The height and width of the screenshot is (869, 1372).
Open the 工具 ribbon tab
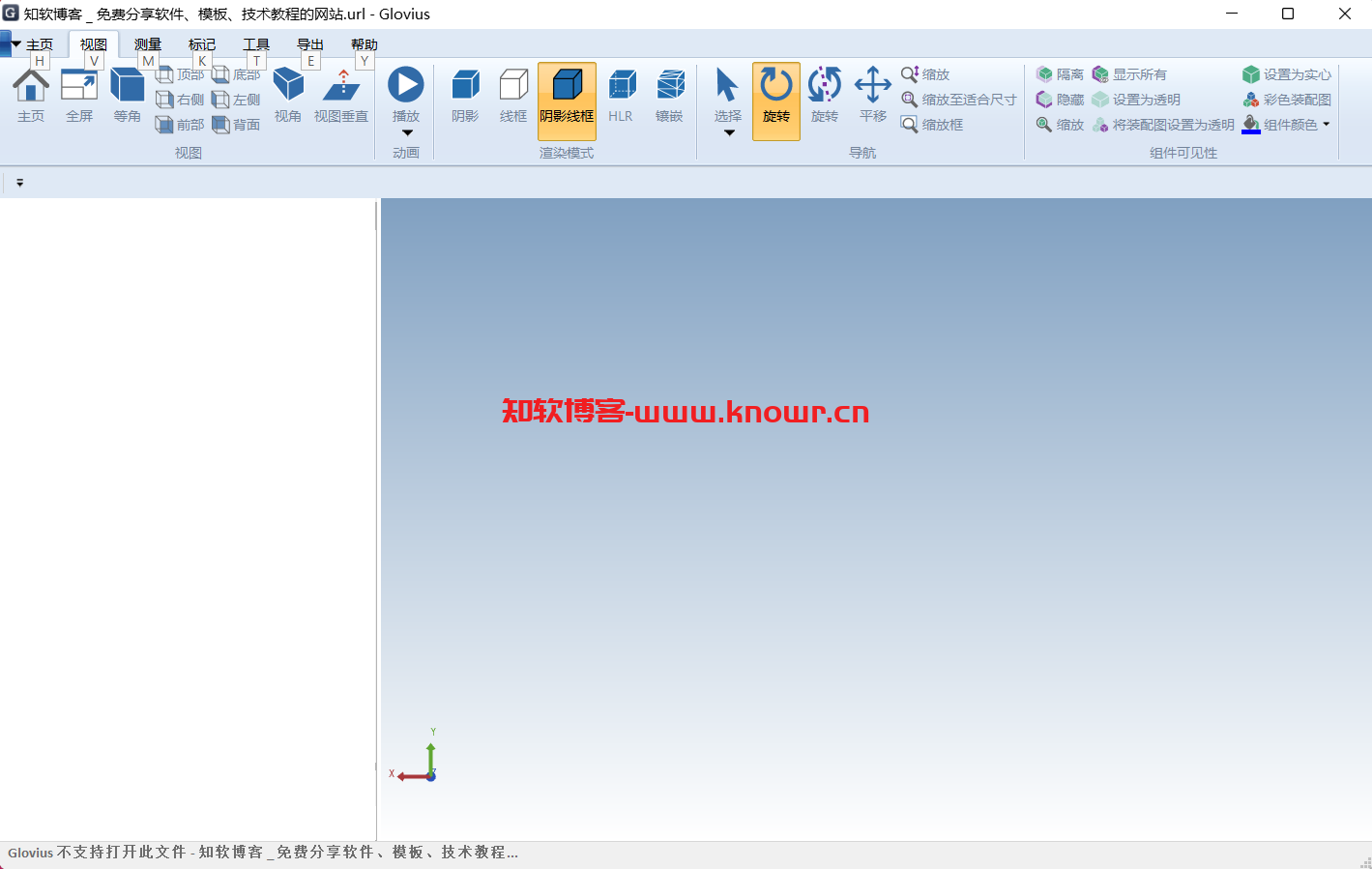(256, 44)
